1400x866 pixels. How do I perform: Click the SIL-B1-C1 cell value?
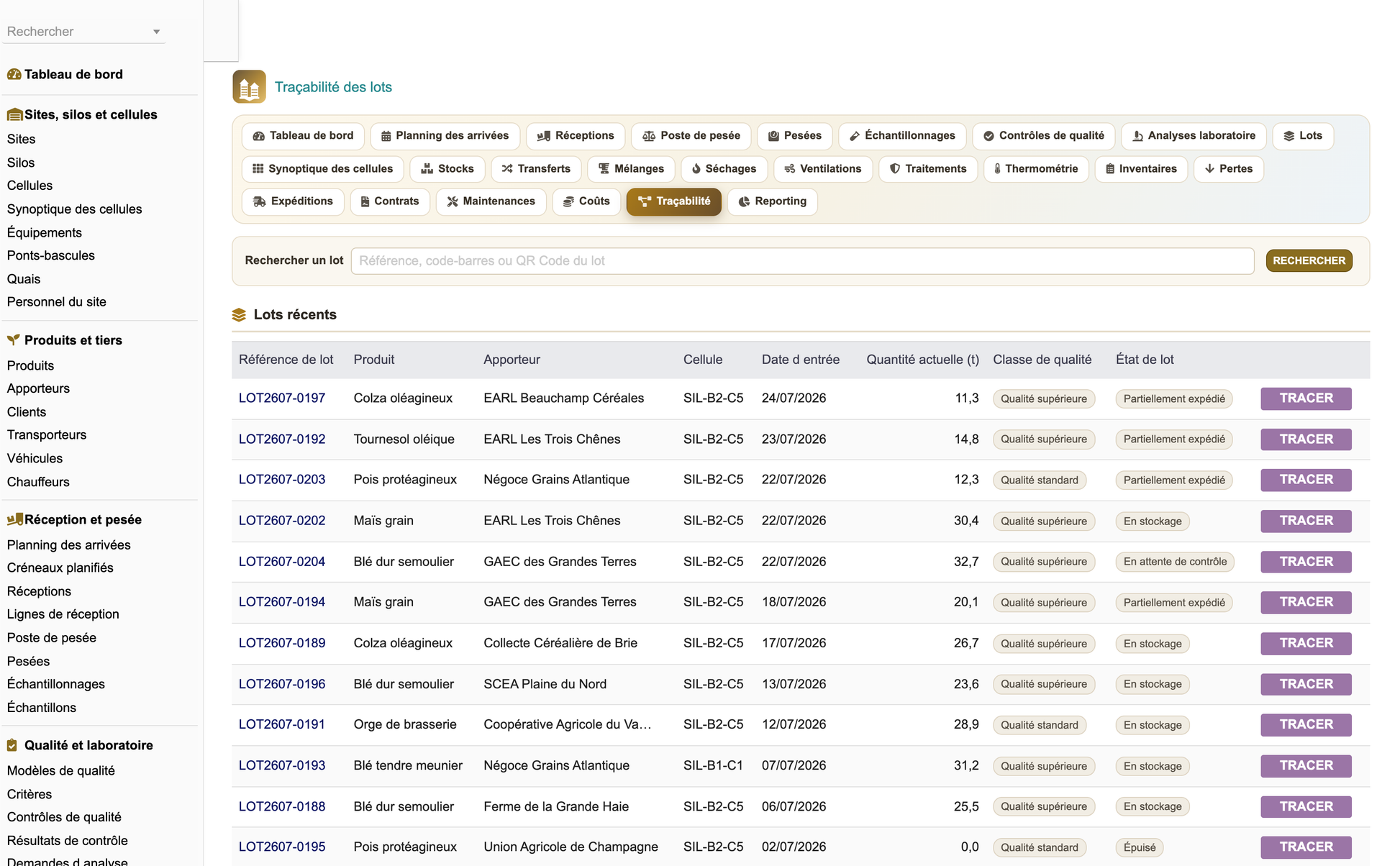pyautogui.click(x=713, y=765)
